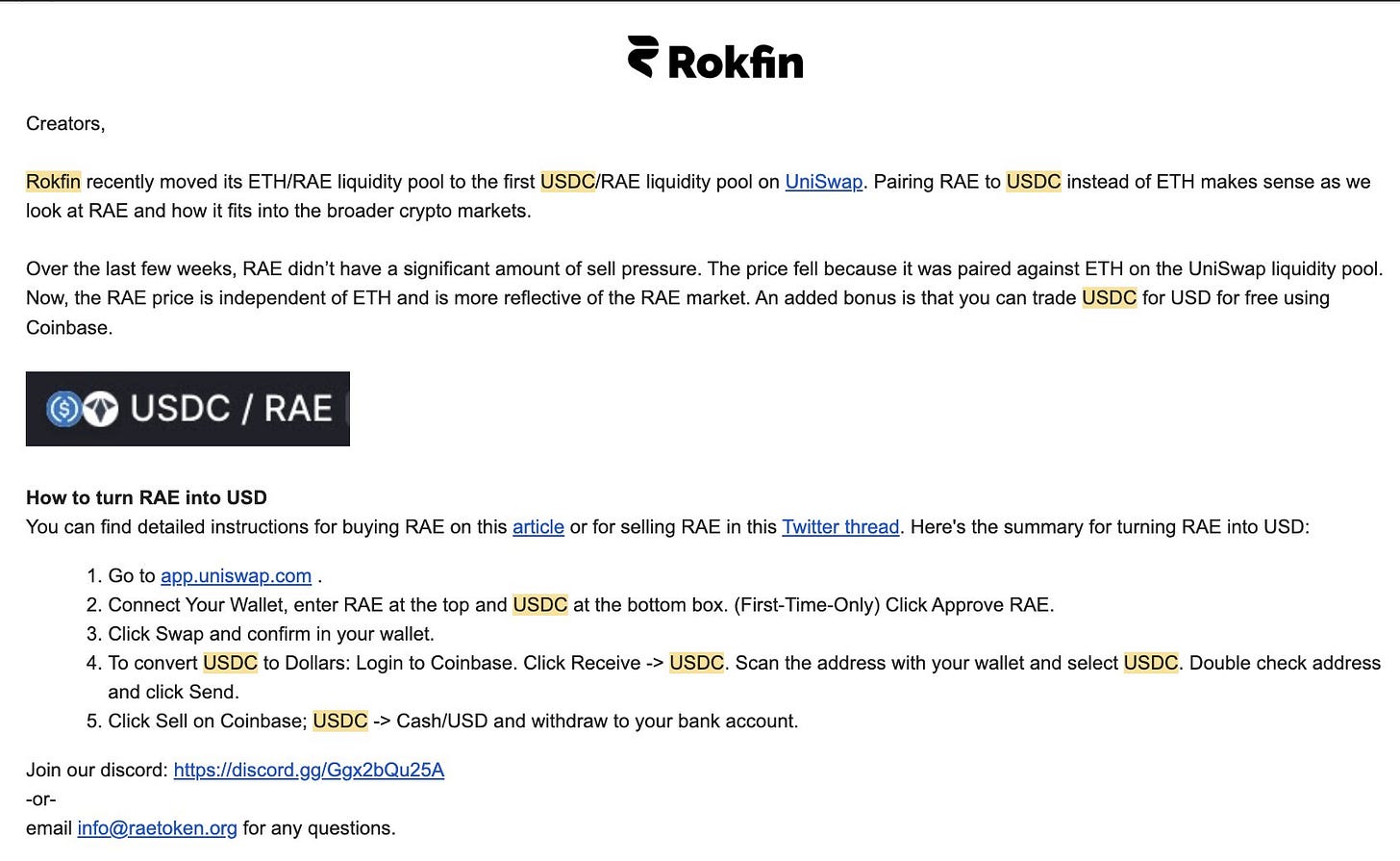The image size is (1400, 861).
Task: Visit the app.uniswap.com link
Action: click(236, 576)
